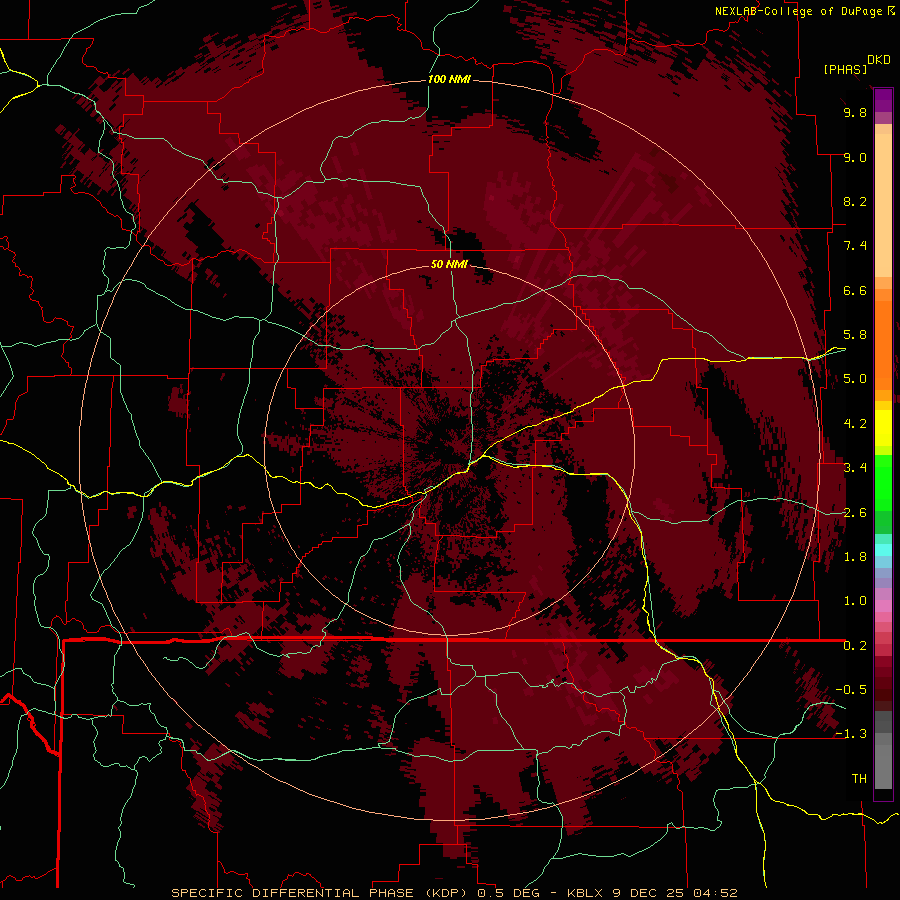Select the 0.2 scale value
Screen dimensions: 900x900
pyautogui.click(x=855, y=646)
